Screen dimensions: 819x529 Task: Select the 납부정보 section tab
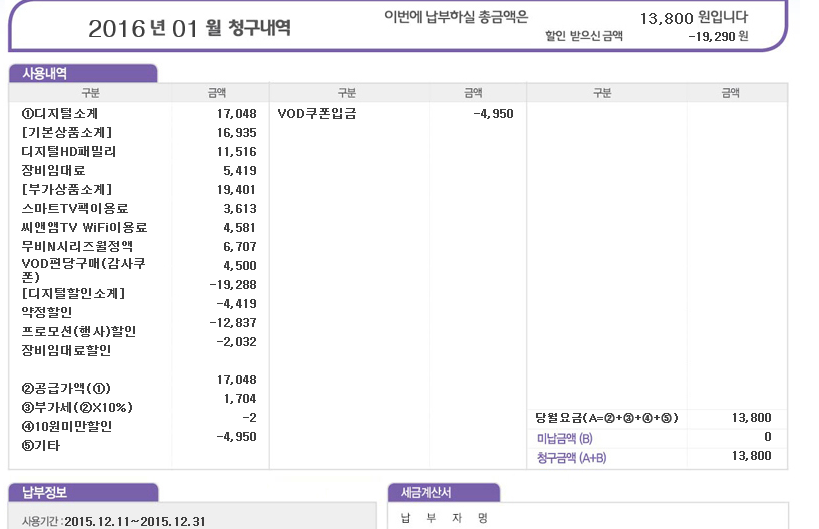tap(45, 492)
